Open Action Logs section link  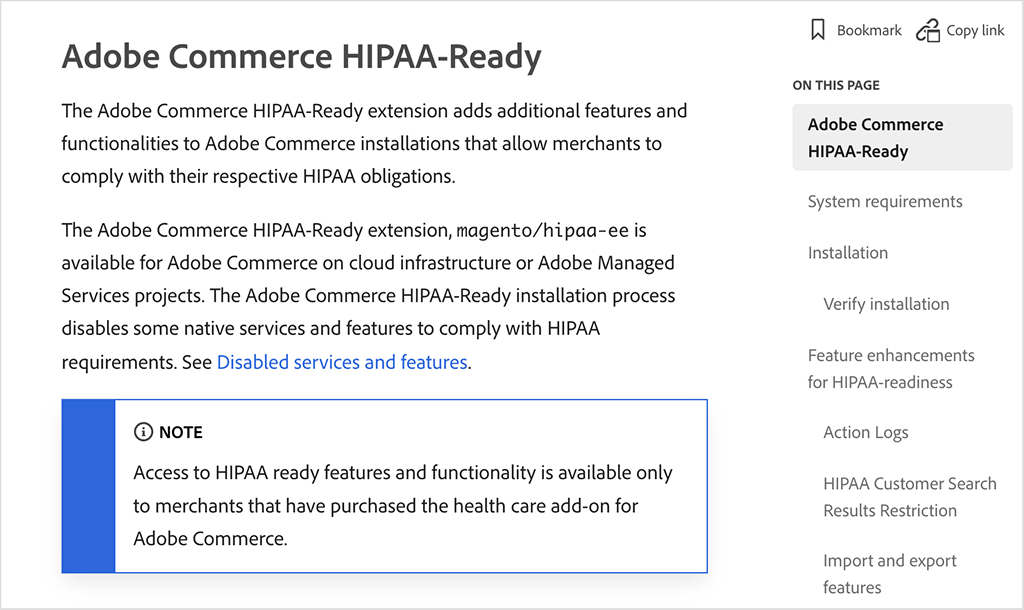[x=865, y=432]
